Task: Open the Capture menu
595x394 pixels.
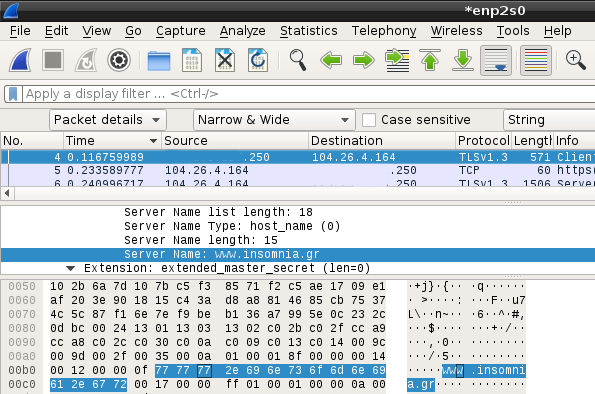Action: (181, 31)
